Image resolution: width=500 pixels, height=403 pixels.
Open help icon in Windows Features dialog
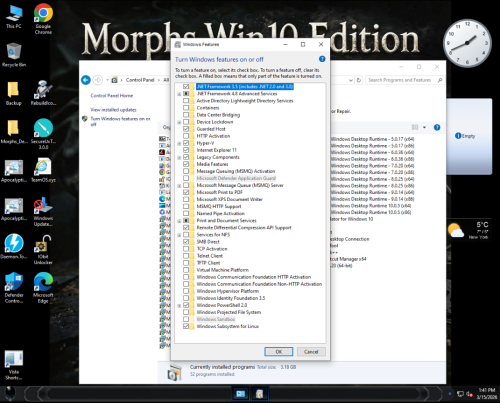(322, 59)
